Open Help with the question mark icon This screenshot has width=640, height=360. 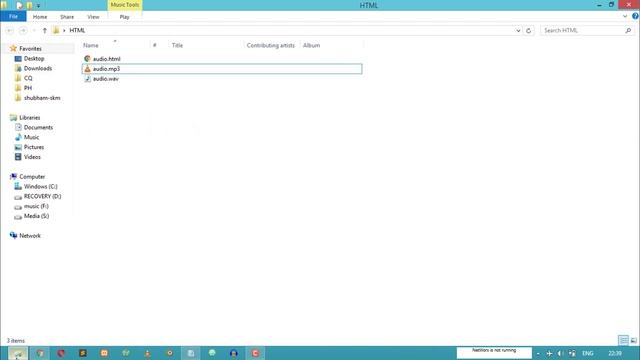point(635,16)
